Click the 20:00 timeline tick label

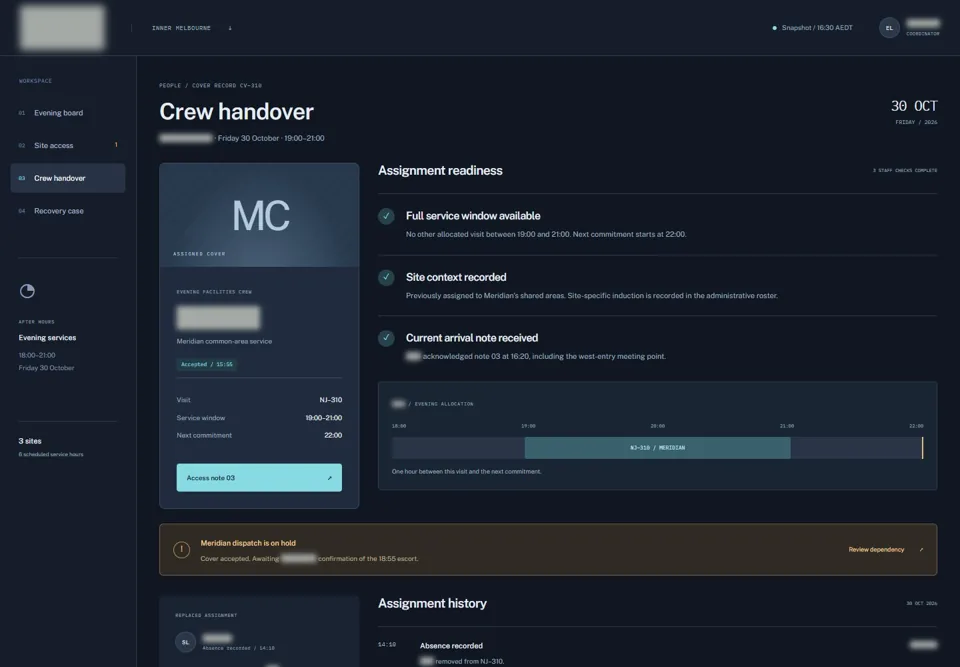click(x=658, y=426)
